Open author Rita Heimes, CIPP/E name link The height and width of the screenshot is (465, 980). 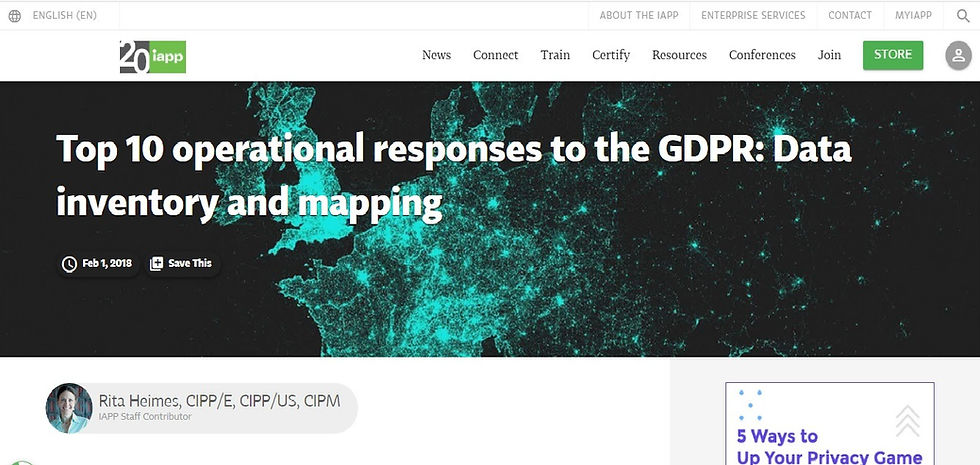click(219, 401)
